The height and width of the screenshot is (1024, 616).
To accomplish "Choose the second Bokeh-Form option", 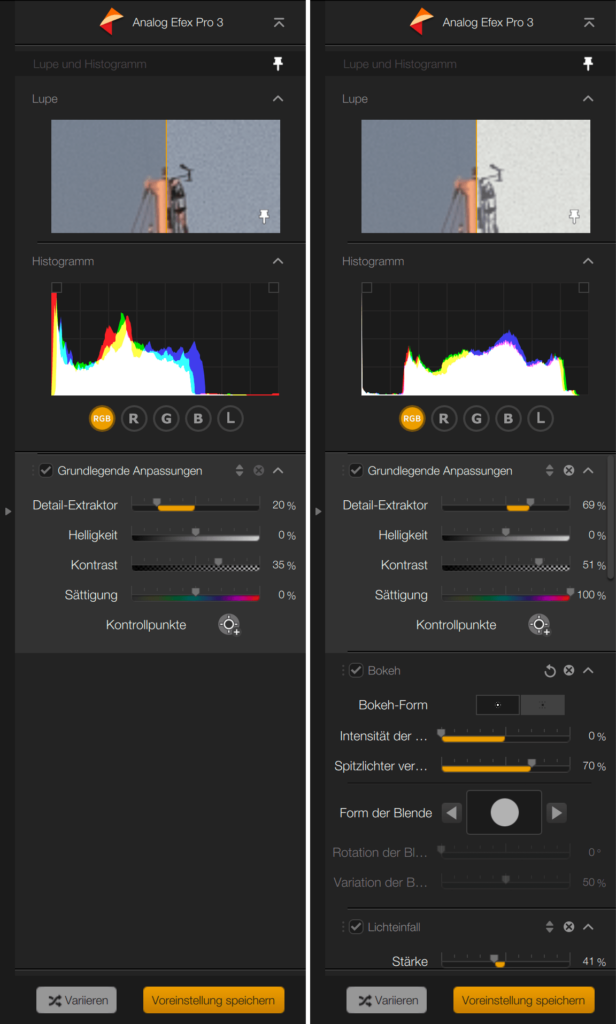I will (543, 705).
